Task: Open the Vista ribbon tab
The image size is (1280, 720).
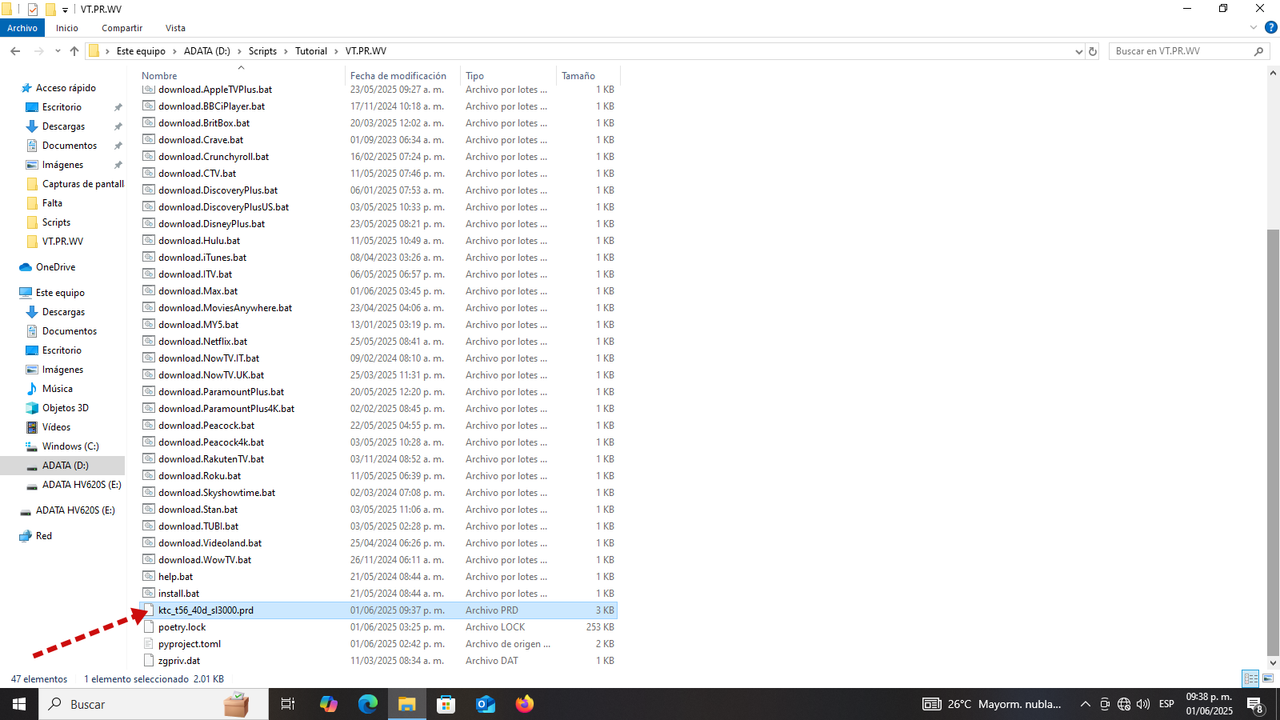Action: (x=175, y=28)
